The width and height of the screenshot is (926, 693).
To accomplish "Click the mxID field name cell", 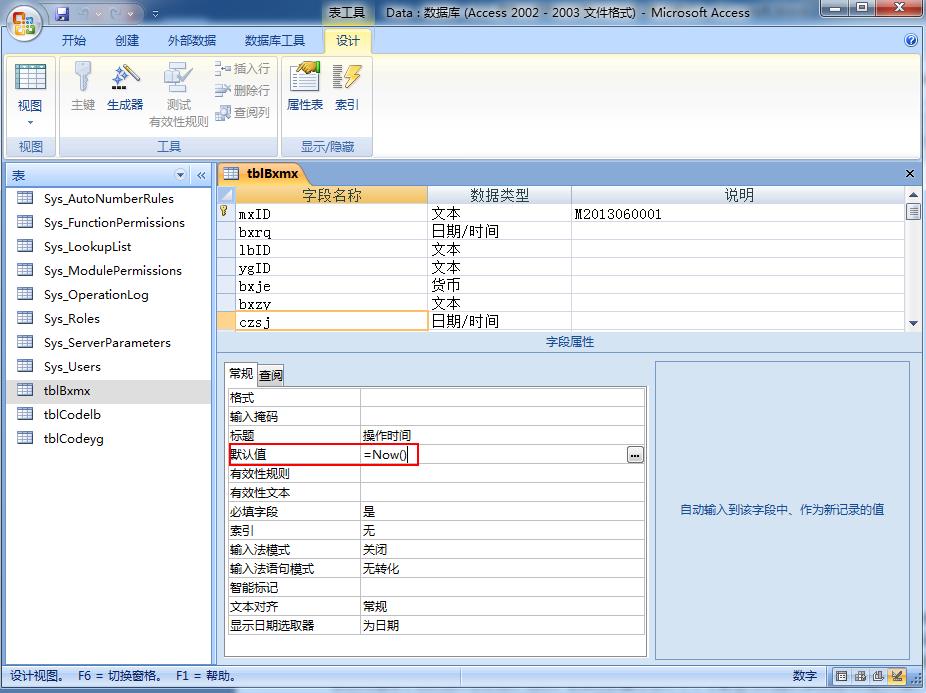I will point(331,214).
